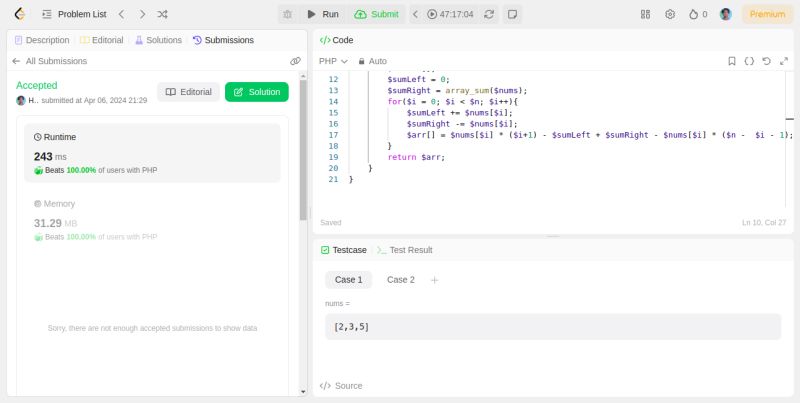Switch to the Description tab
800x403 pixels.
click(x=41, y=40)
